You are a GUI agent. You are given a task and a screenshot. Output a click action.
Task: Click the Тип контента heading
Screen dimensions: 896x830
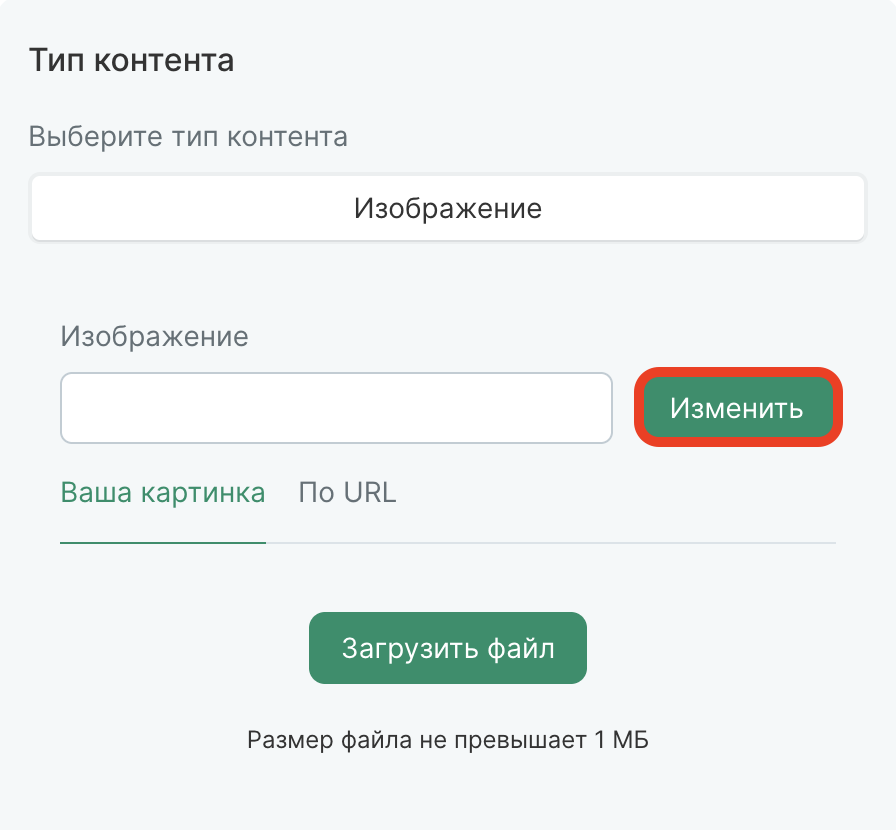pos(131,60)
